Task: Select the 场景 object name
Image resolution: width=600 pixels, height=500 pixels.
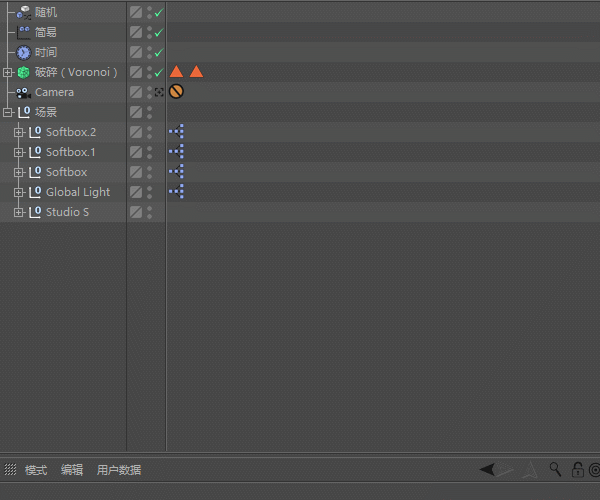Action: [46, 112]
